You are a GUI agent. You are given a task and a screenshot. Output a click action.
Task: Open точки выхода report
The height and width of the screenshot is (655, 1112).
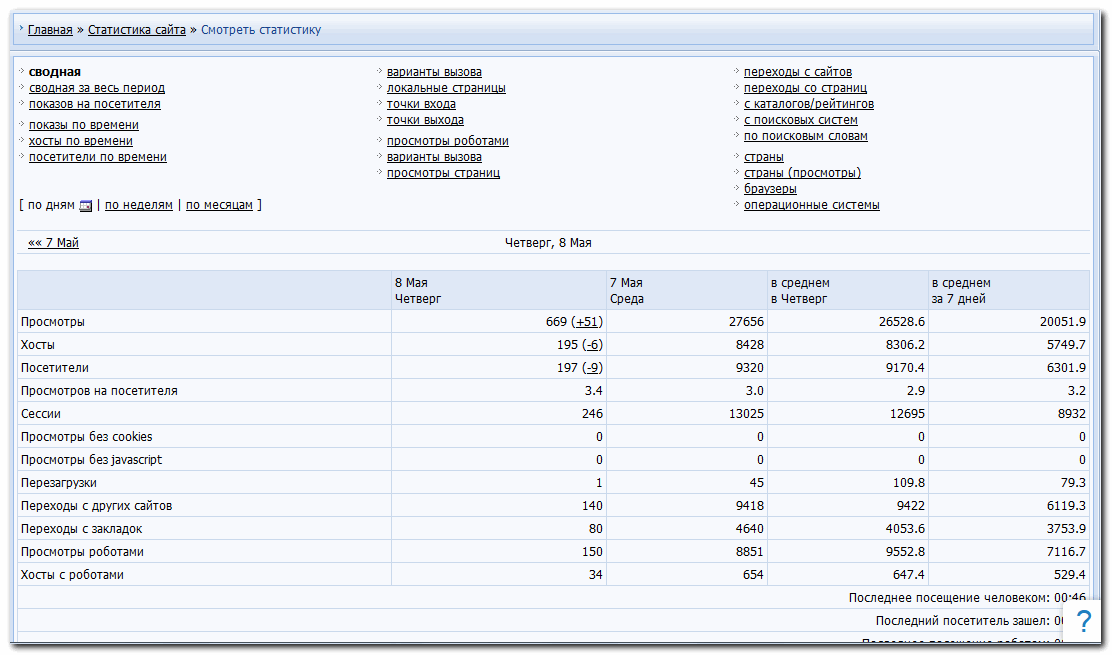(425, 121)
